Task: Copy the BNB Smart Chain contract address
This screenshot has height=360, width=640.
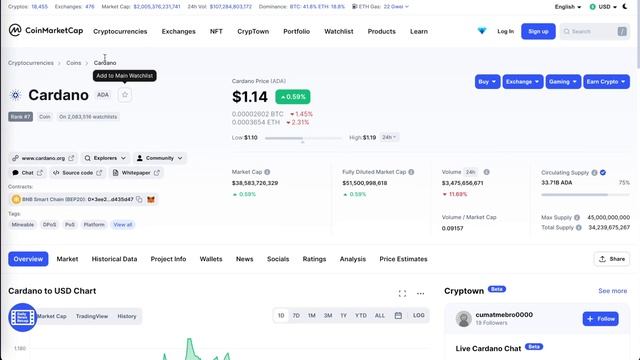Action: point(139,199)
